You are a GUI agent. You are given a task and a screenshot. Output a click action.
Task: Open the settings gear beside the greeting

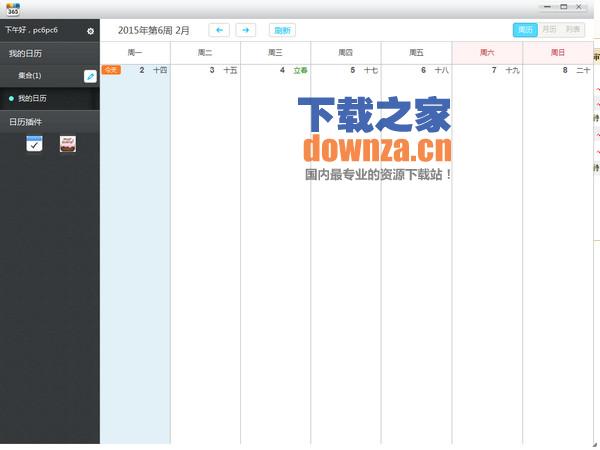click(x=90, y=31)
